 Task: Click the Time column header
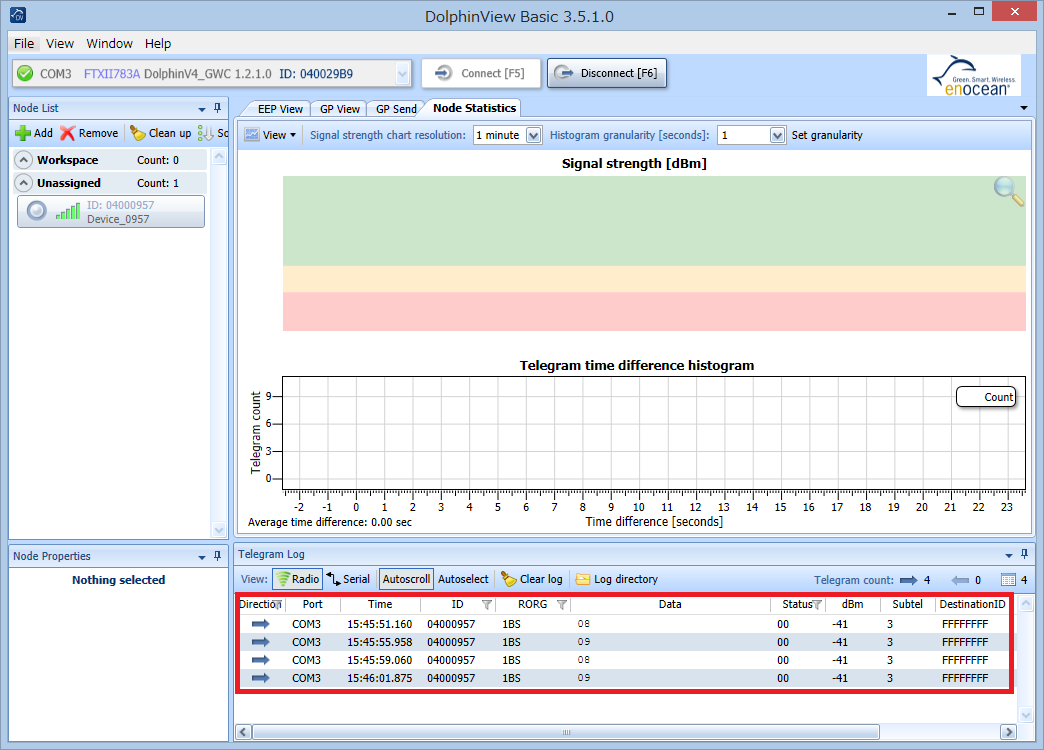tap(380, 604)
